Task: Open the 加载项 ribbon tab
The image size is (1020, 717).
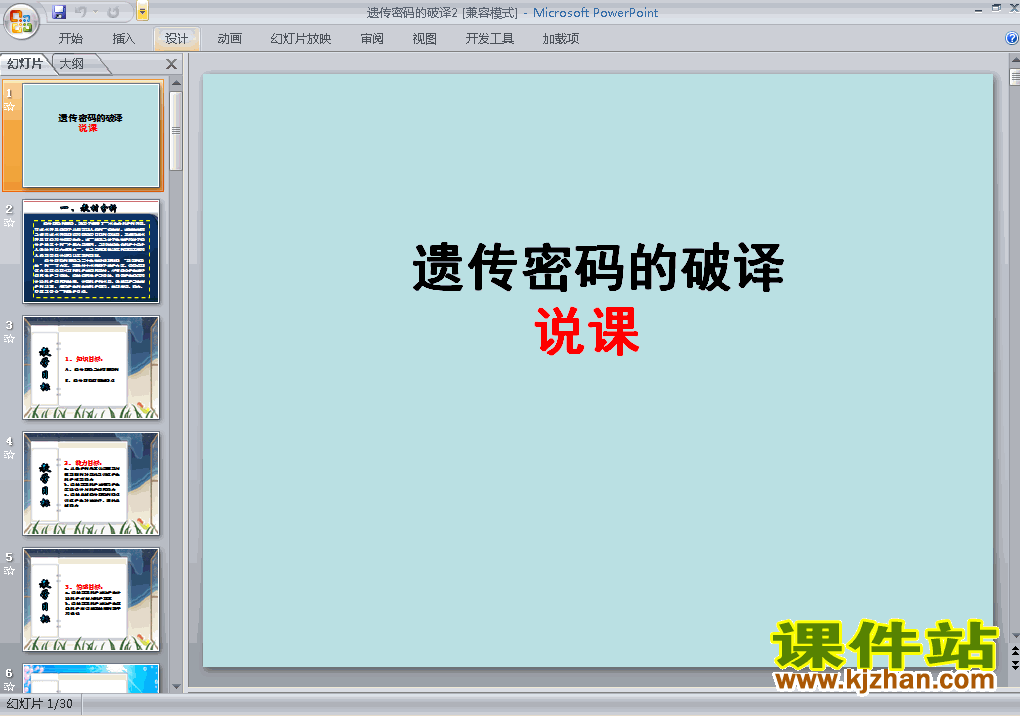Action: pos(560,38)
